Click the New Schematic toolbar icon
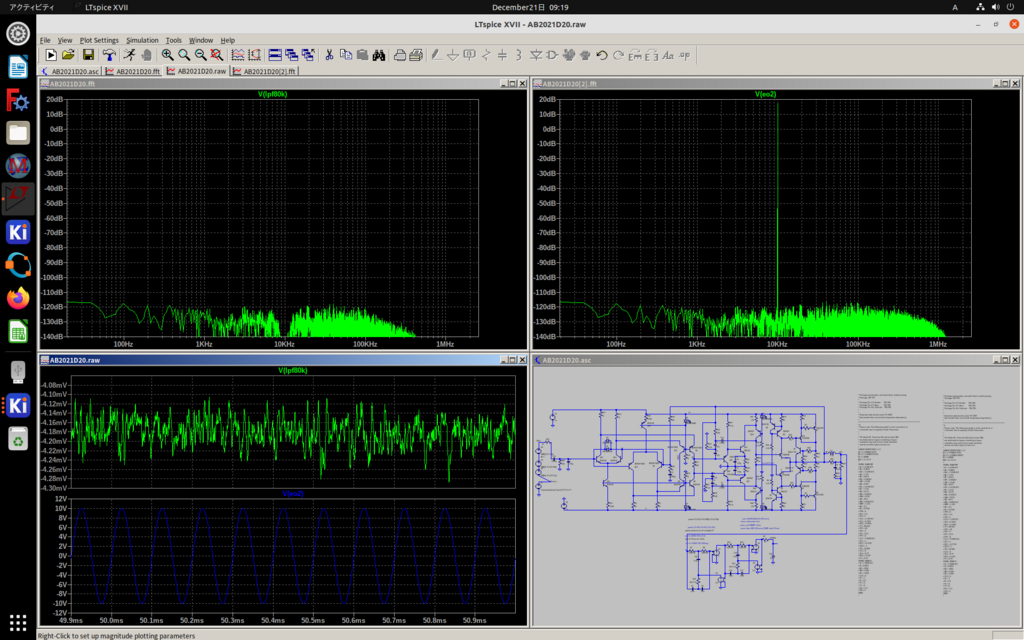 (x=51, y=56)
